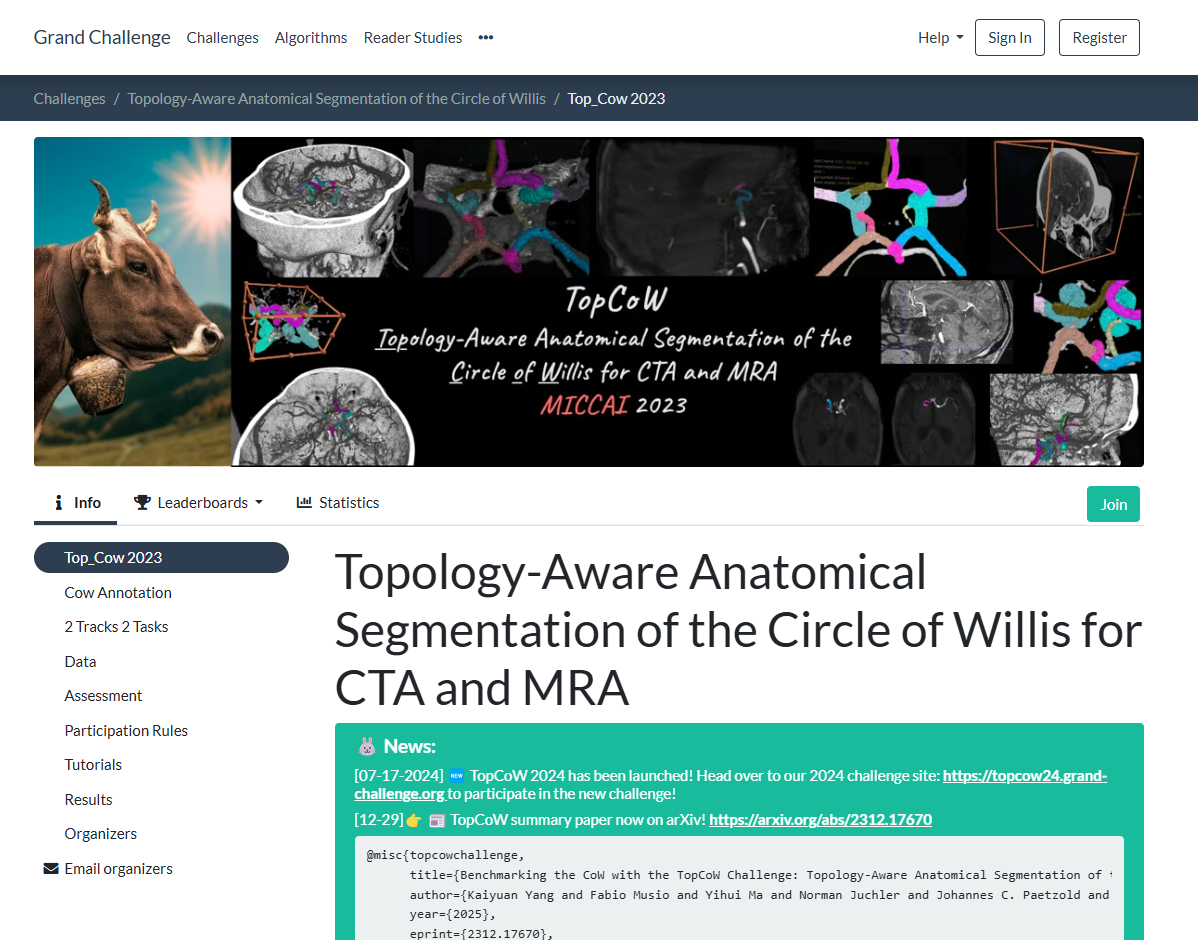Click the News: heading
The height and width of the screenshot is (940, 1198).
click(410, 747)
